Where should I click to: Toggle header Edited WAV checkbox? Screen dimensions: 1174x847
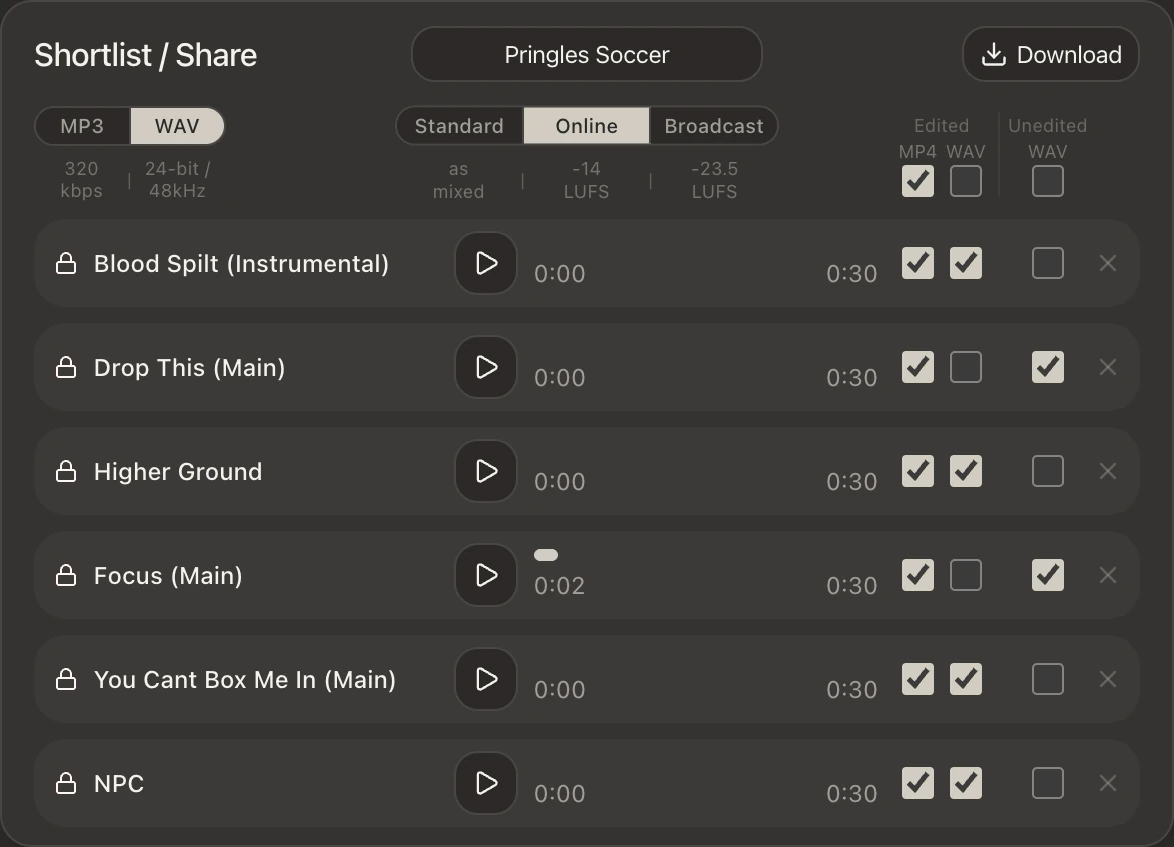[966, 181]
